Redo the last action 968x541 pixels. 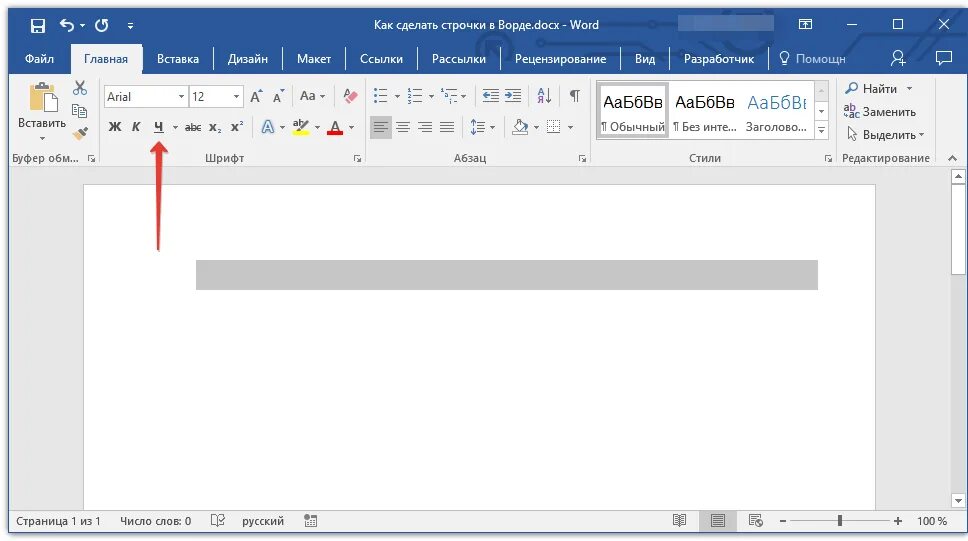(x=102, y=25)
